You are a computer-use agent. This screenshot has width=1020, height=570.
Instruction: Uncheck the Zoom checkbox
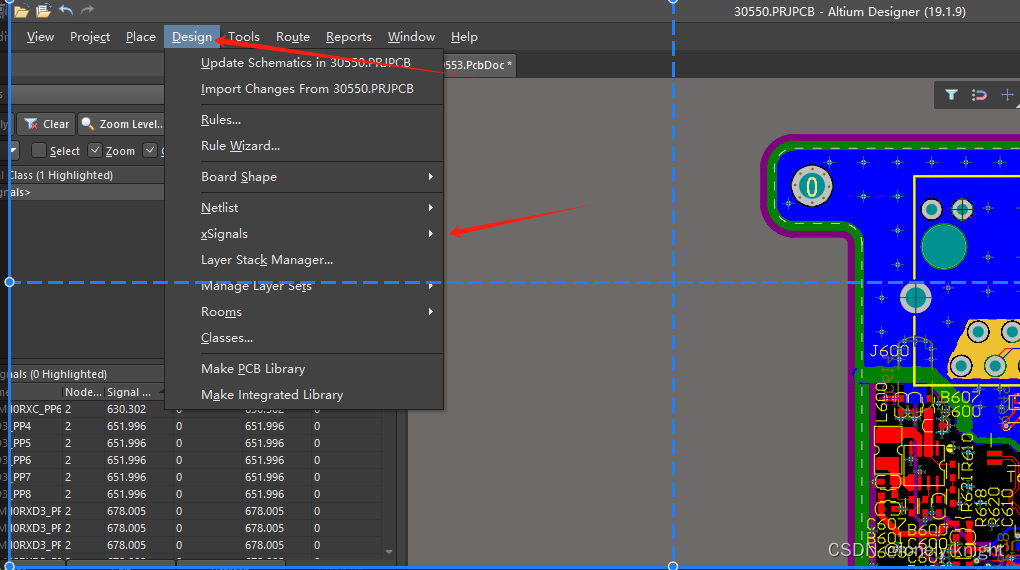click(x=95, y=150)
